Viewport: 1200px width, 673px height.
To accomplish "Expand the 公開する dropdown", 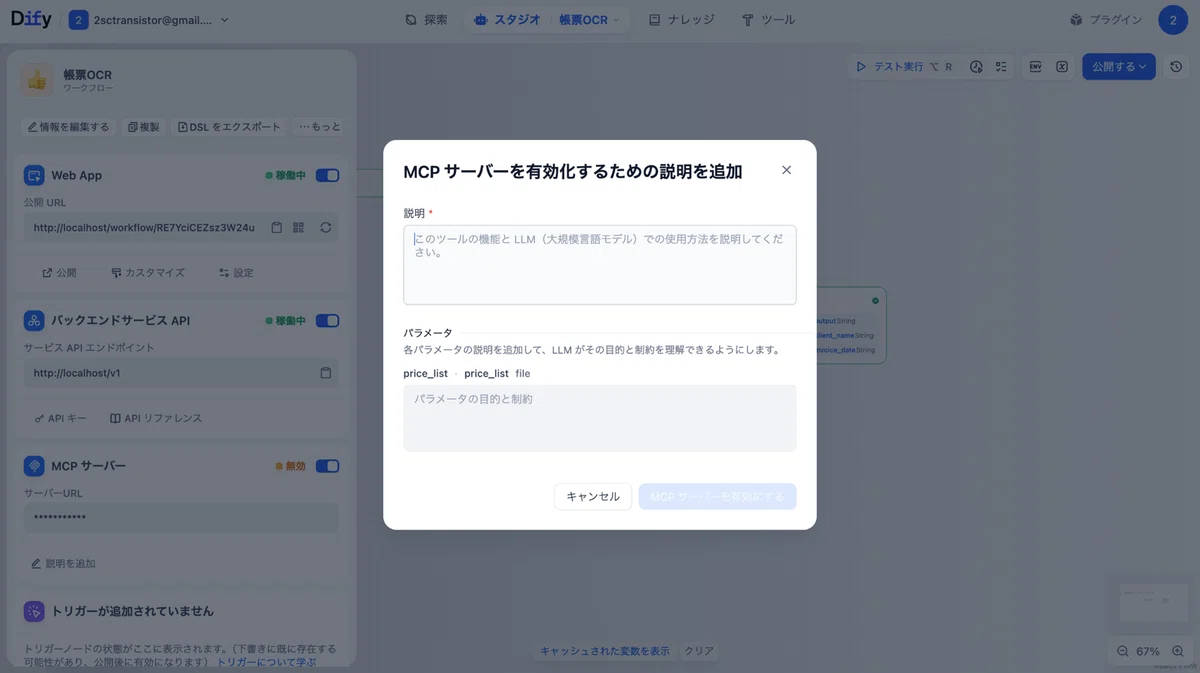I will coord(1119,67).
